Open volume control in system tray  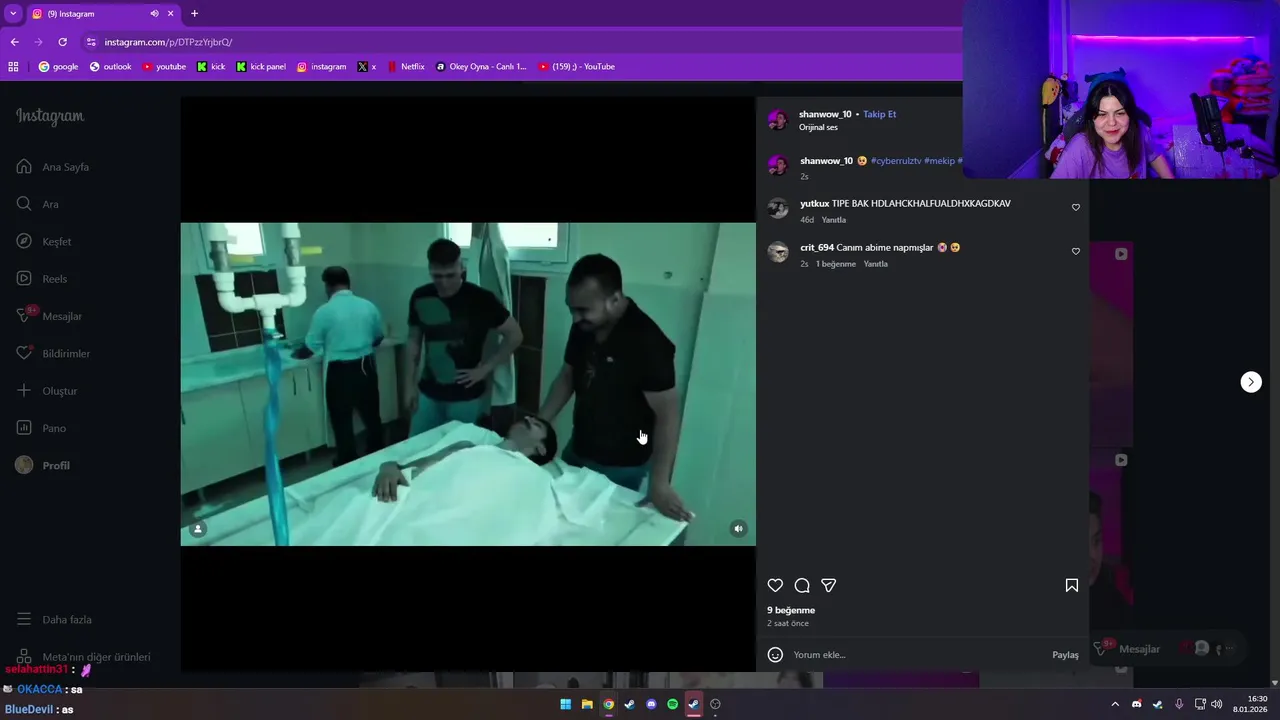[1217, 704]
